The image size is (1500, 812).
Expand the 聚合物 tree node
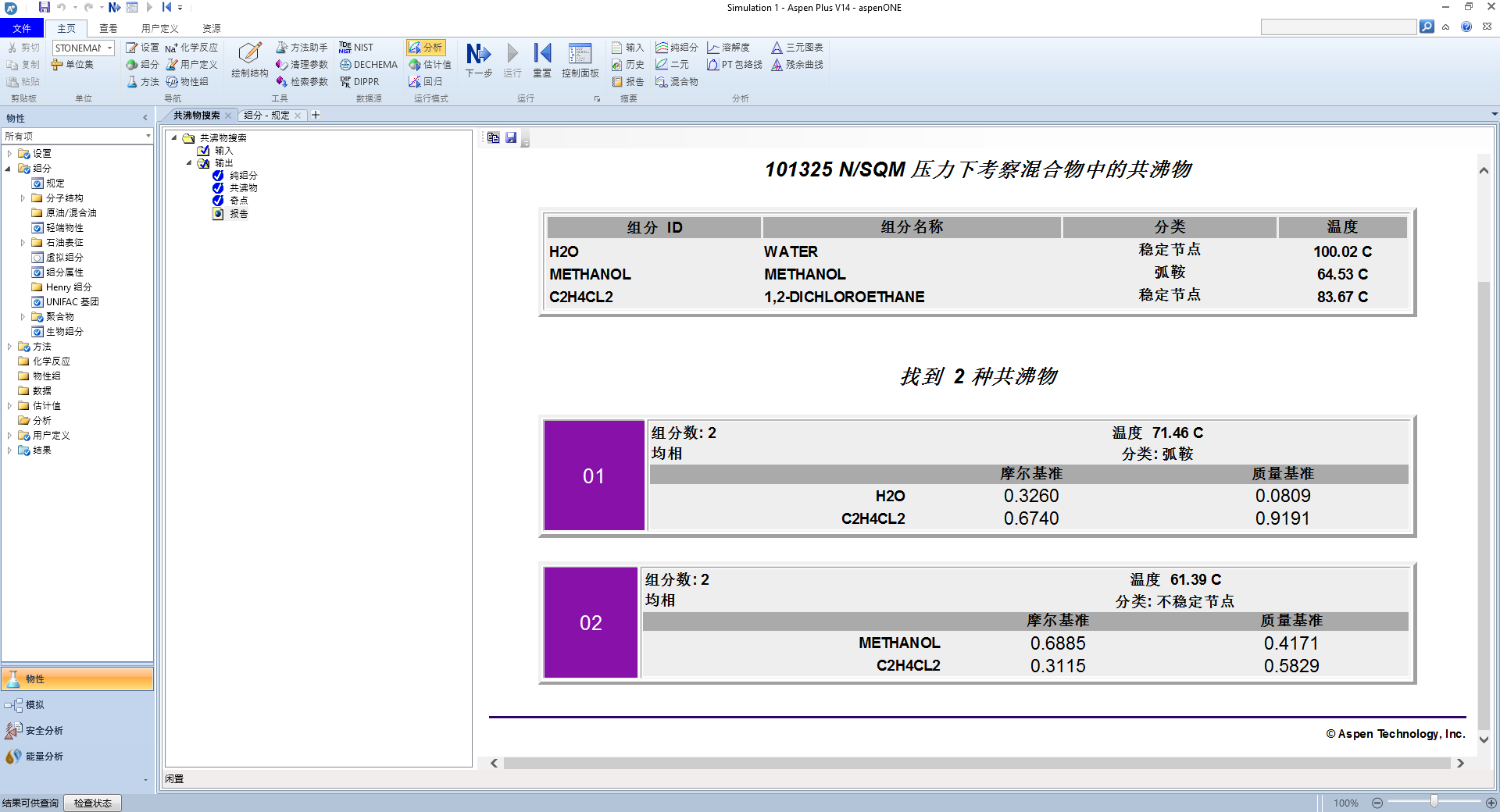(x=23, y=317)
